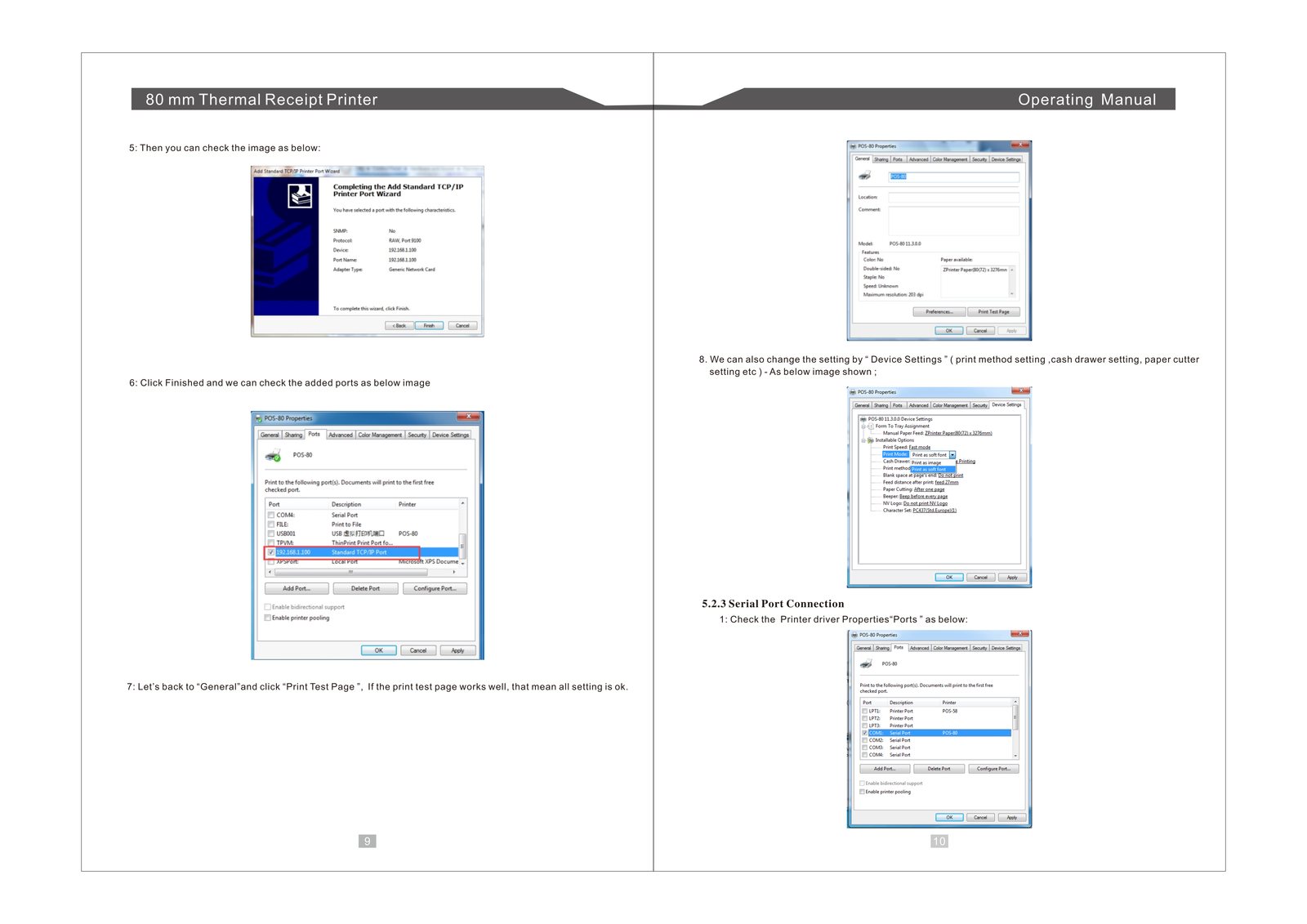Screen dimensions: 1307x924
Task: Check the USB001 port checkbox
Action: [271, 533]
